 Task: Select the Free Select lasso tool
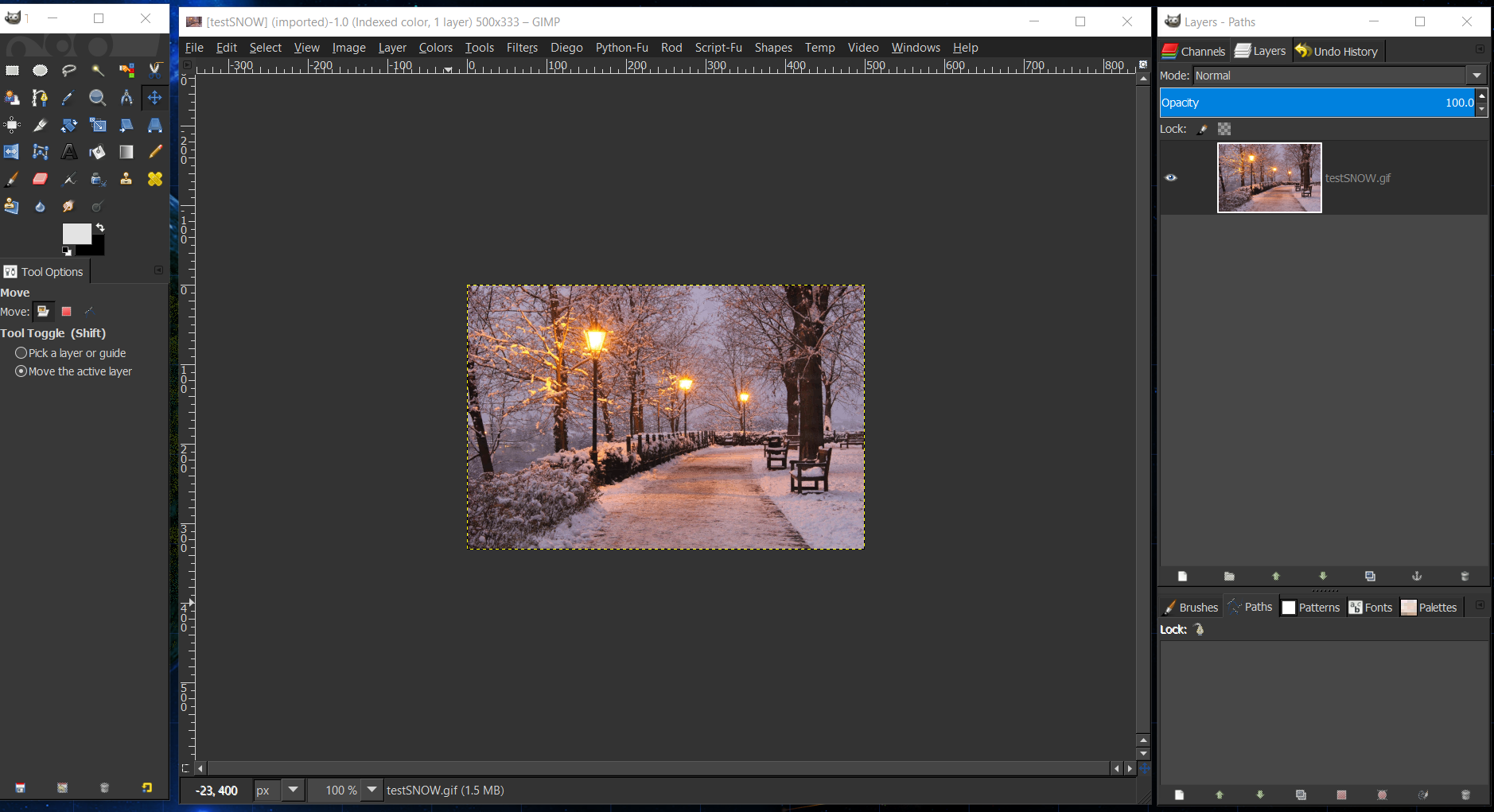pos(69,70)
